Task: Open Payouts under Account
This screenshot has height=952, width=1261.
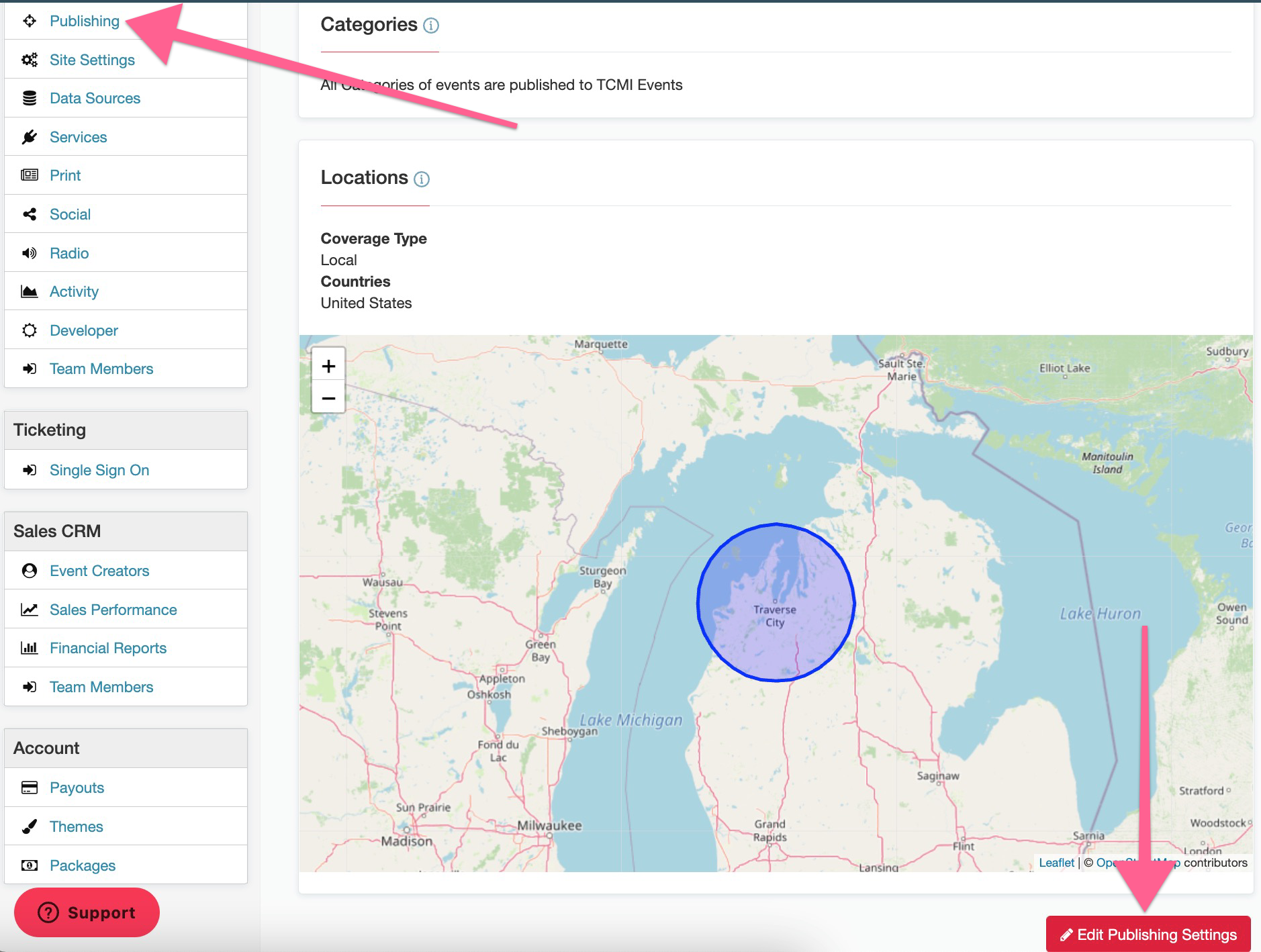Action: point(77,788)
